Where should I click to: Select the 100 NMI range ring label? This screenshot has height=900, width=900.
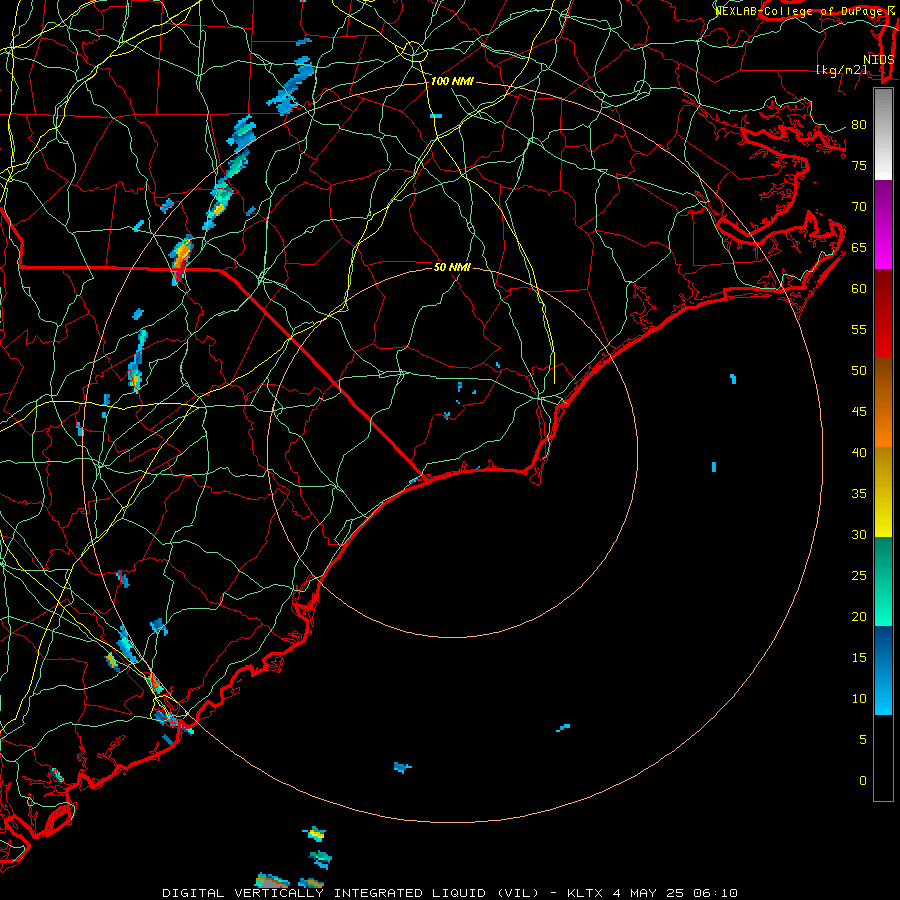coord(452,82)
